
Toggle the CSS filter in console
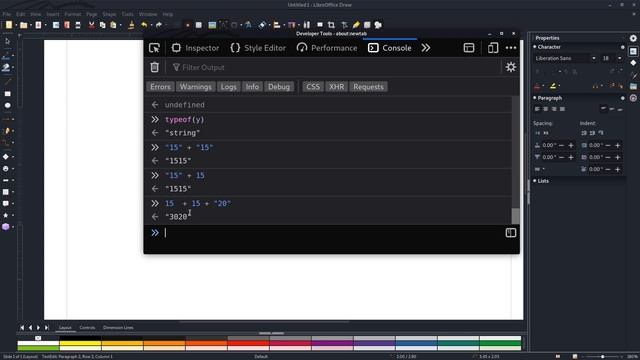pos(313,87)
